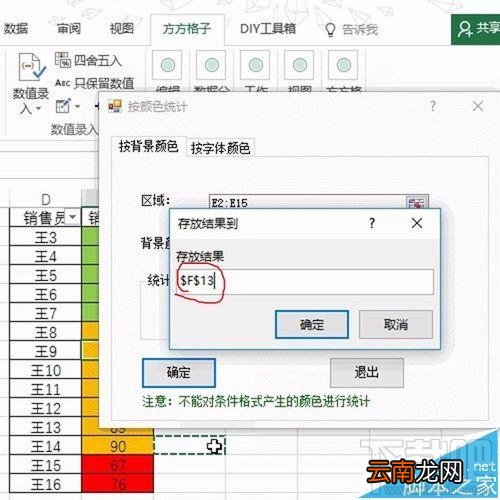The width and height of the screenshot is (500, 500).
Task: Click the 共享 share button
Action: pos(476,29)
